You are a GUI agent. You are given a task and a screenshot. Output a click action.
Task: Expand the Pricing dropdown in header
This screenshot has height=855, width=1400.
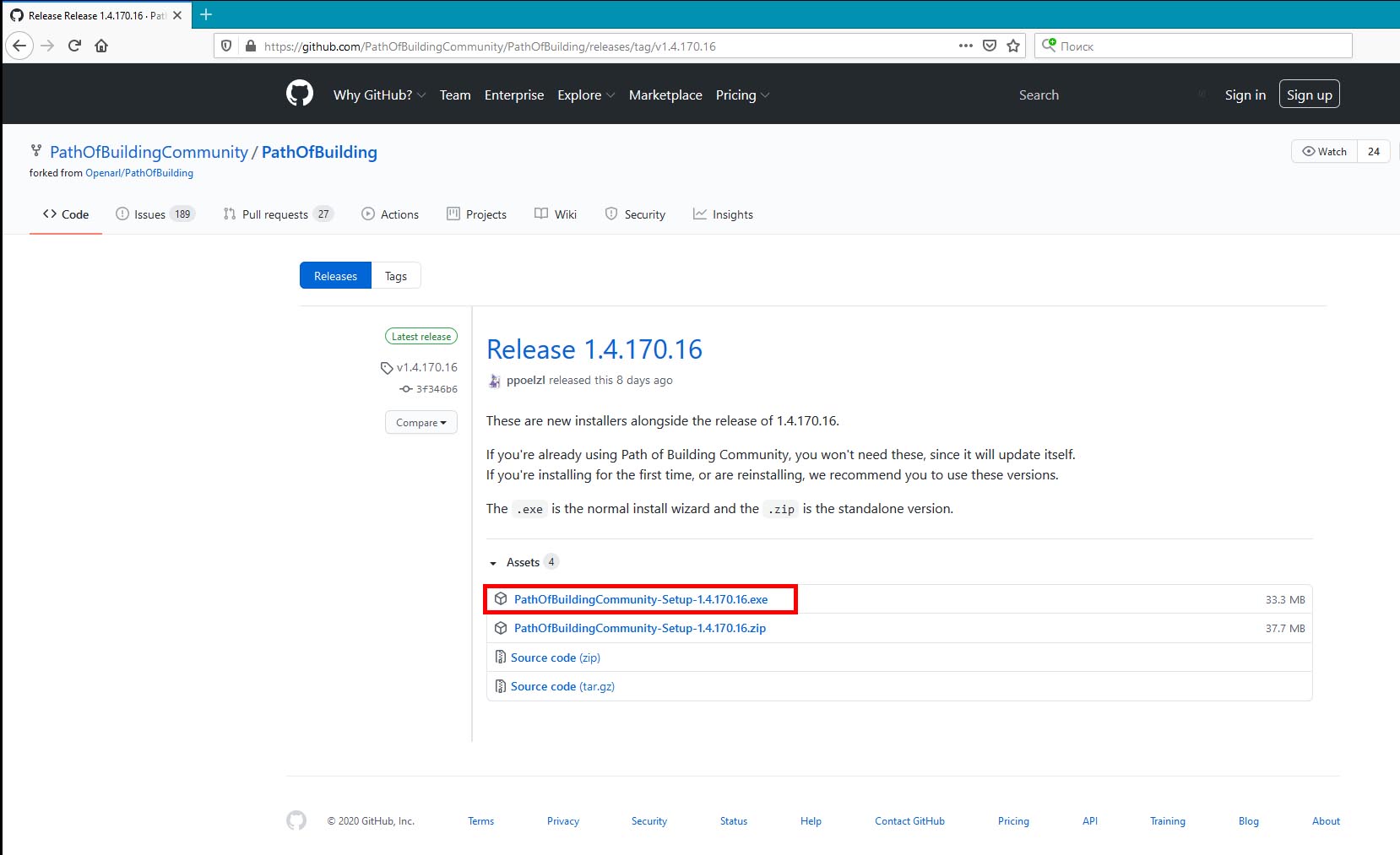(742, 95)
